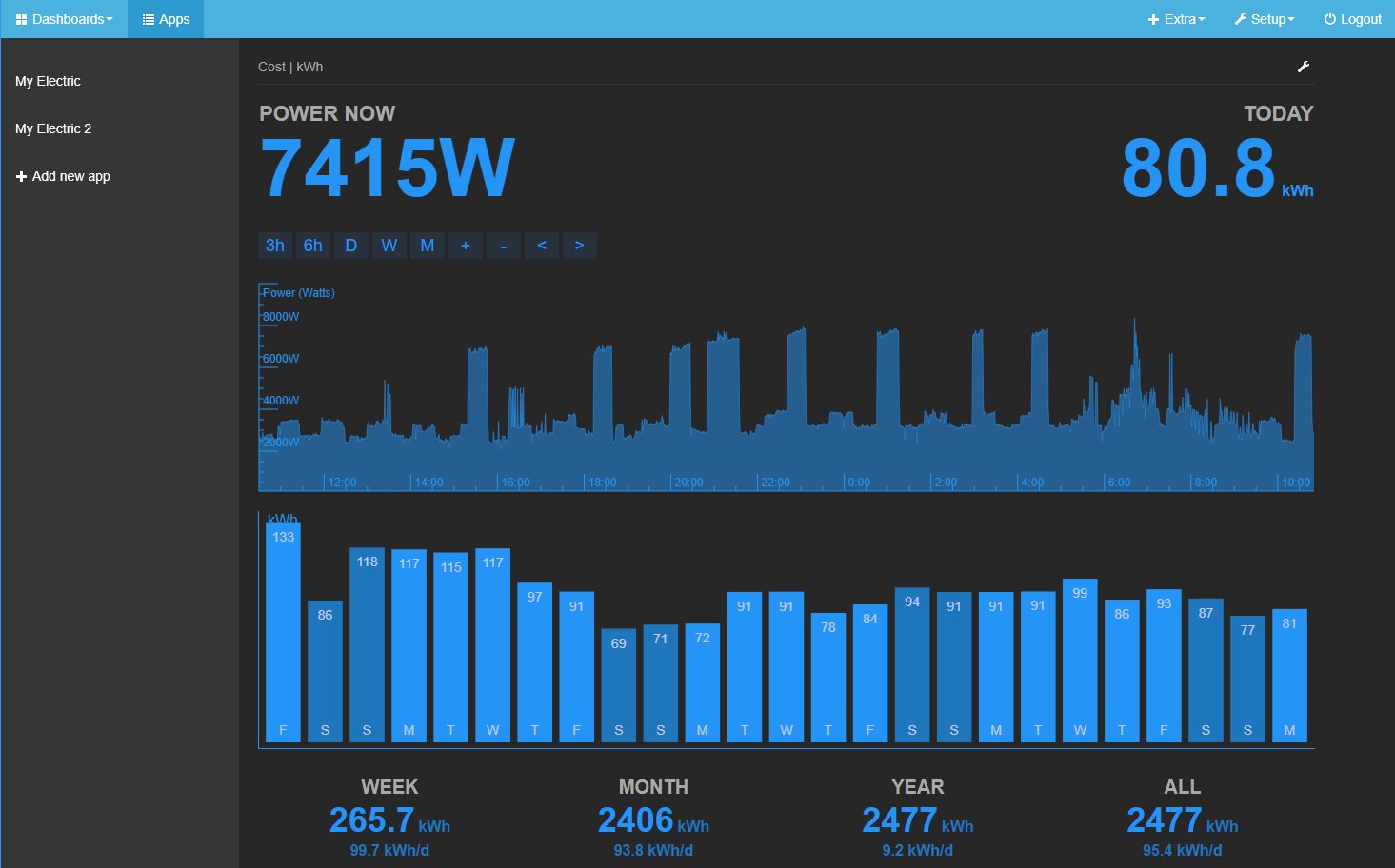Click the Add new app plus icon
Viewport: 1395px width, 868px height.
(x=21, y=176)
